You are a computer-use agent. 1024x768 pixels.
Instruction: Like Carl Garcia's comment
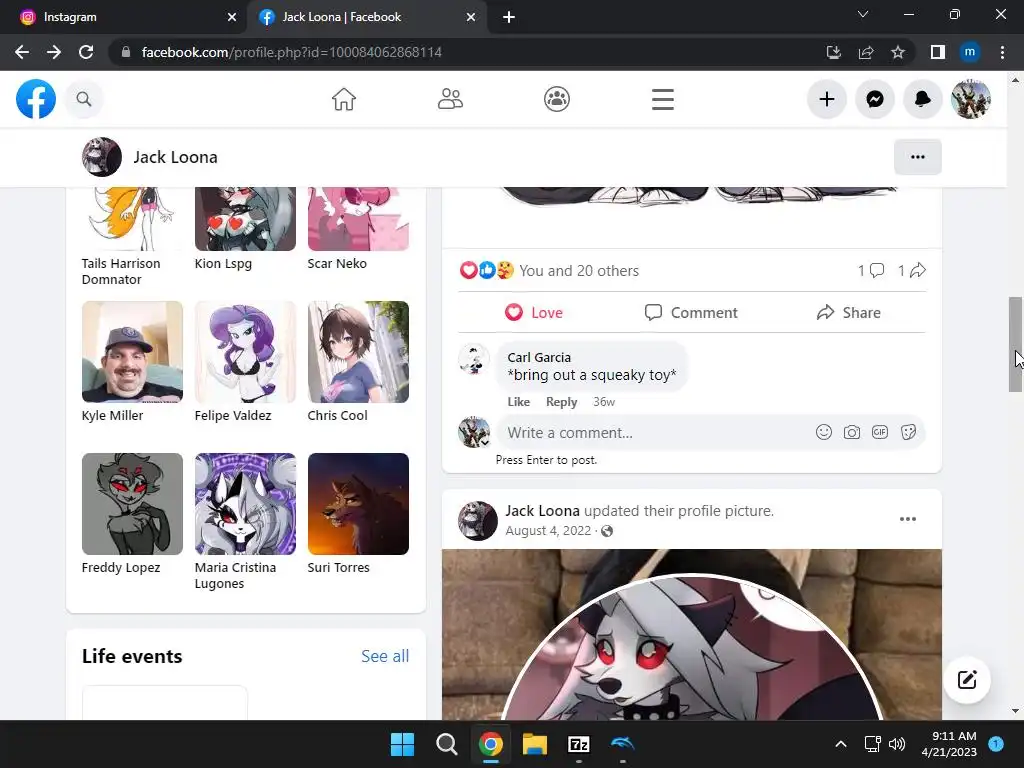click(519, 402)
